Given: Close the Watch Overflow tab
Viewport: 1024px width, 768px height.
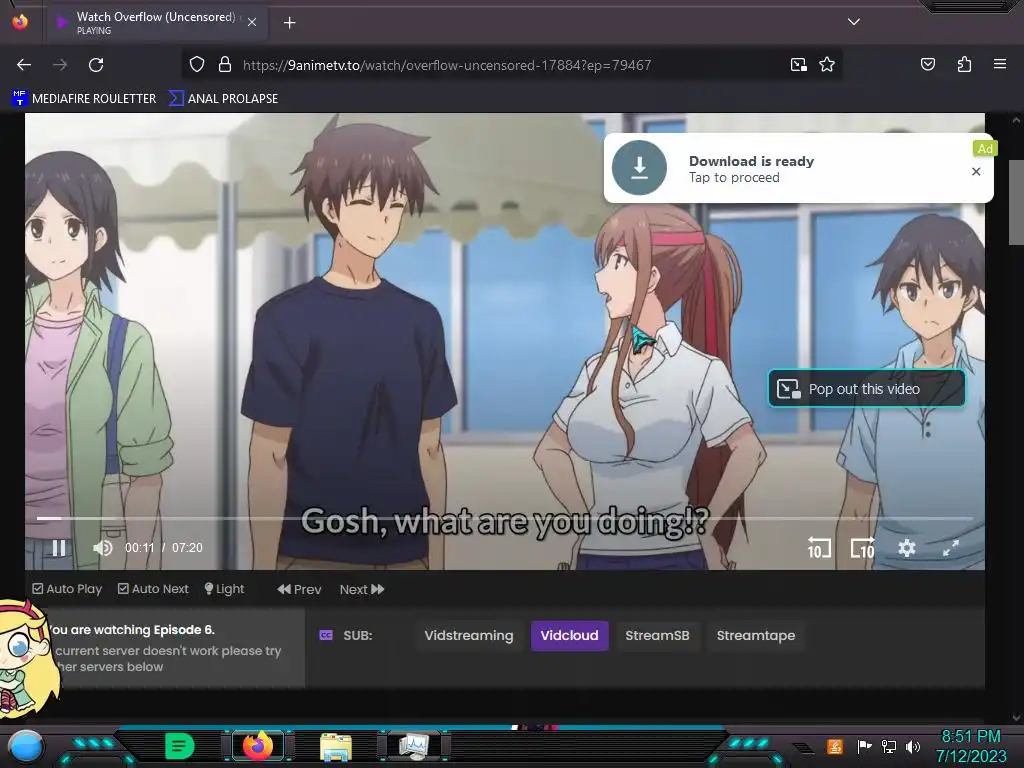Looking at the screenshot, I should coord(252,22).
